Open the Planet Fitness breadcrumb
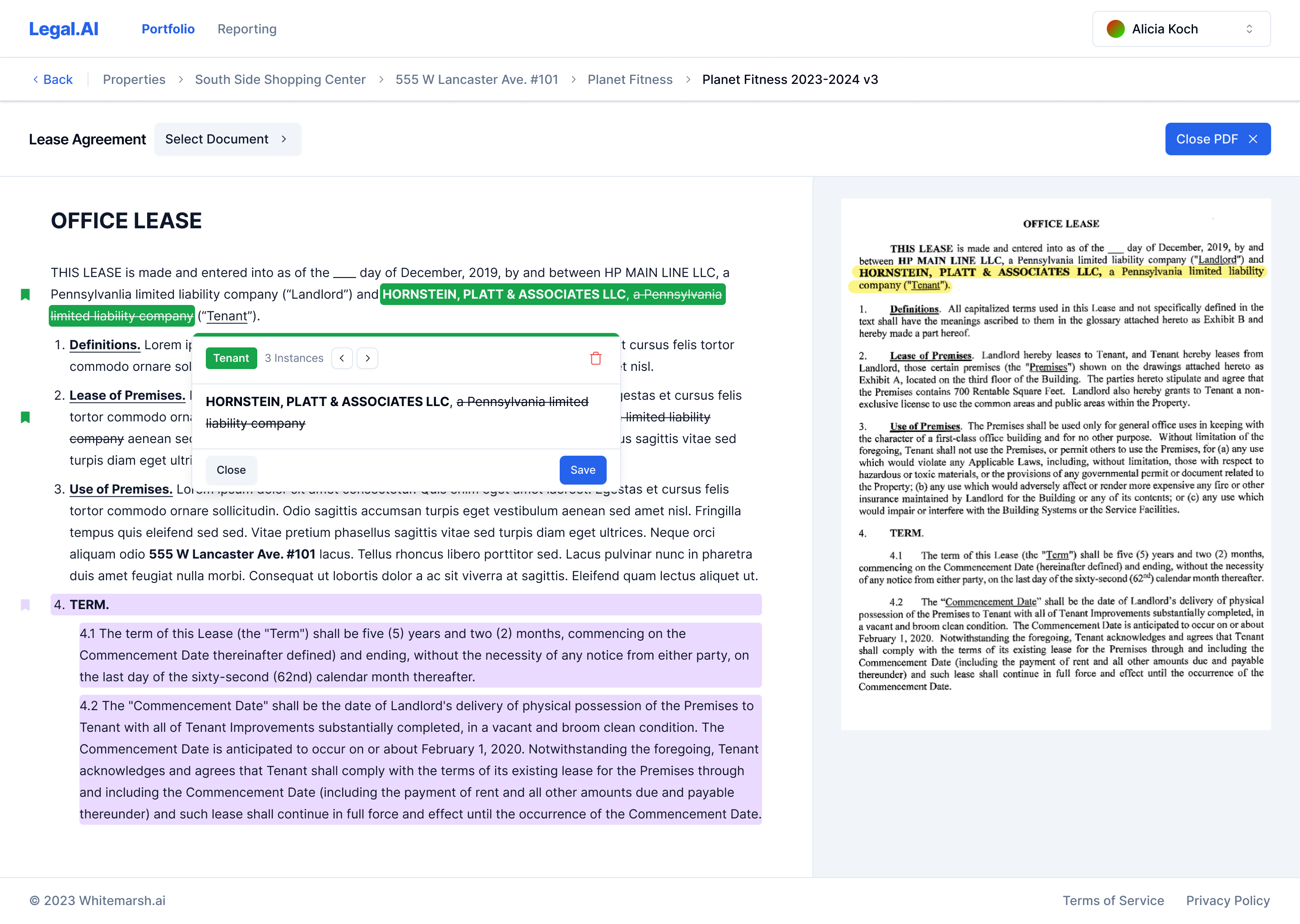 (x=630, y=80)
